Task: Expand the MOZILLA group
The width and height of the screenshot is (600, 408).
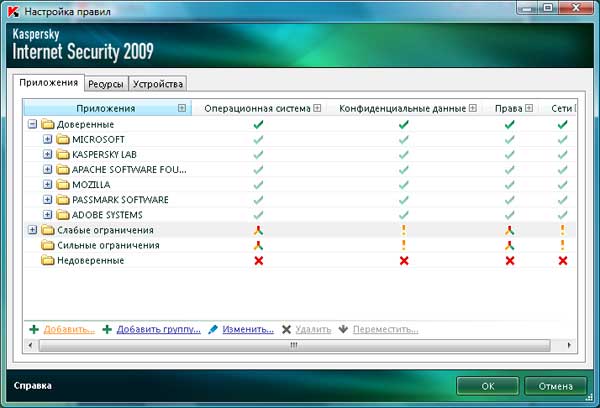Action: pos(47,184)
